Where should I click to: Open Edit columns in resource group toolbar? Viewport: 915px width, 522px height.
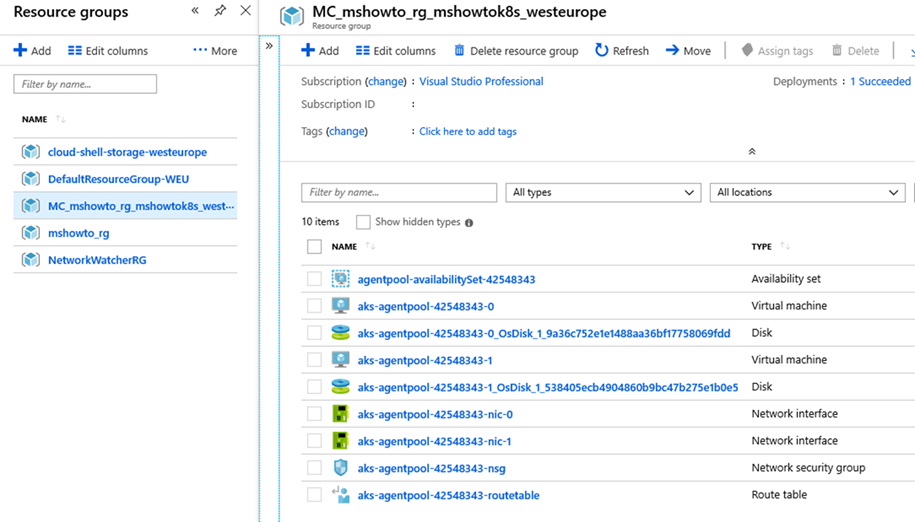tap(396, 51)
